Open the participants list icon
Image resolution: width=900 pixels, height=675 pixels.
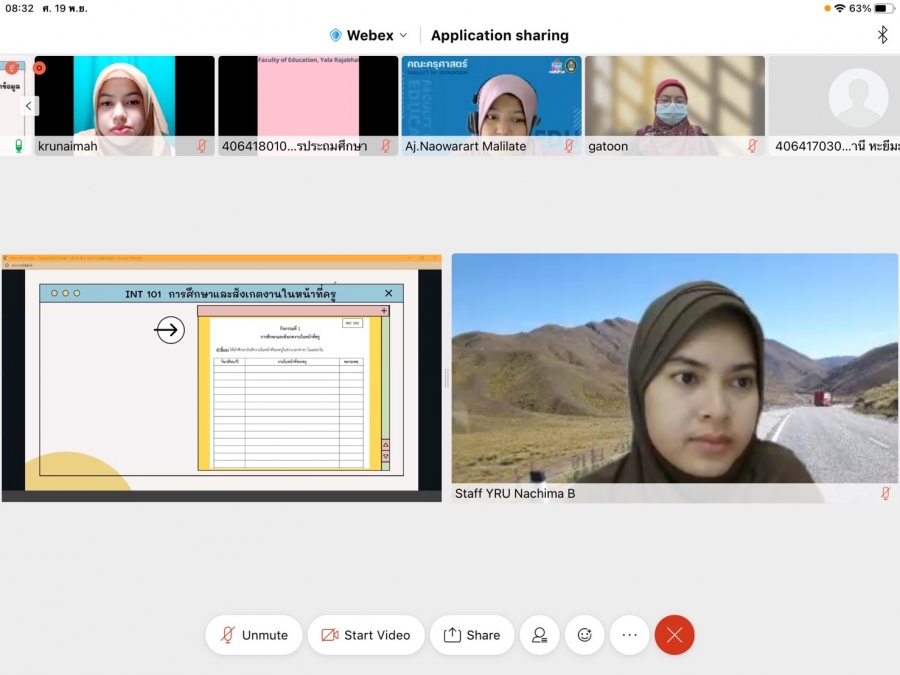(x=540, y=635)
